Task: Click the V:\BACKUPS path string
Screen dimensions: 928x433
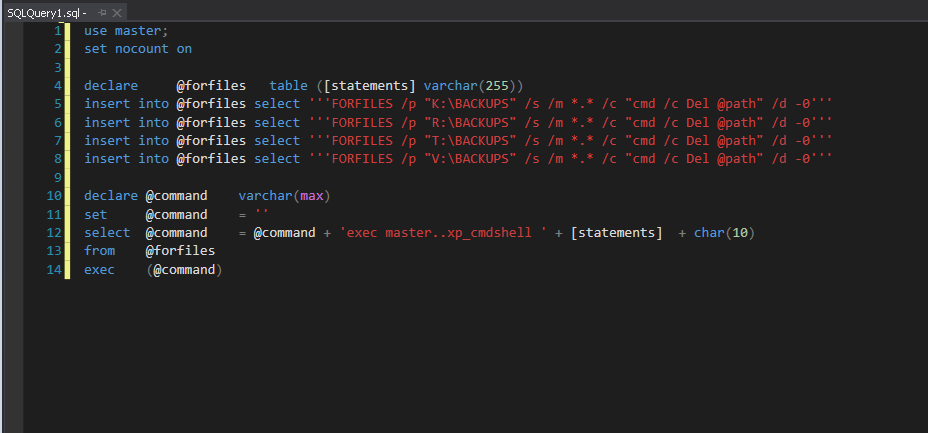Action: 471,159
